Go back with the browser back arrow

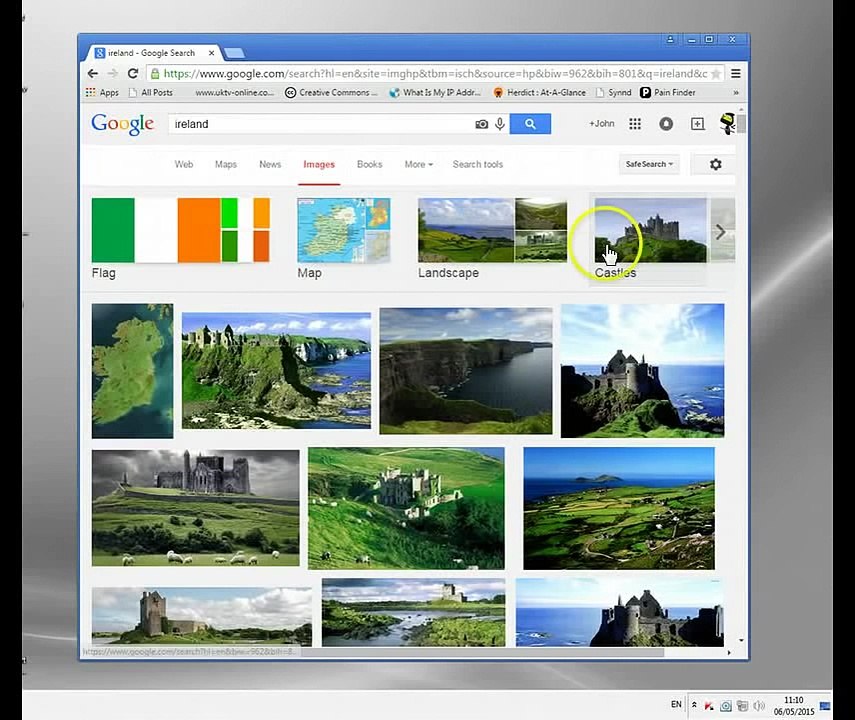click(93, 74)
